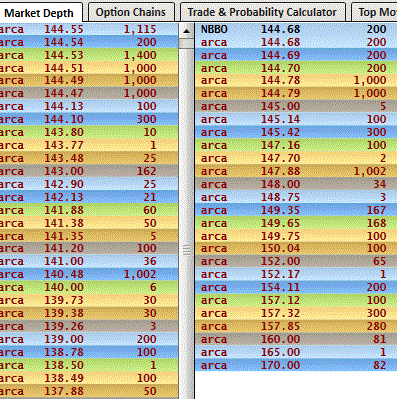Viewport: 397px width, 399px height.
Task: Select ask price 145.14
Action: tap(280, 119)
